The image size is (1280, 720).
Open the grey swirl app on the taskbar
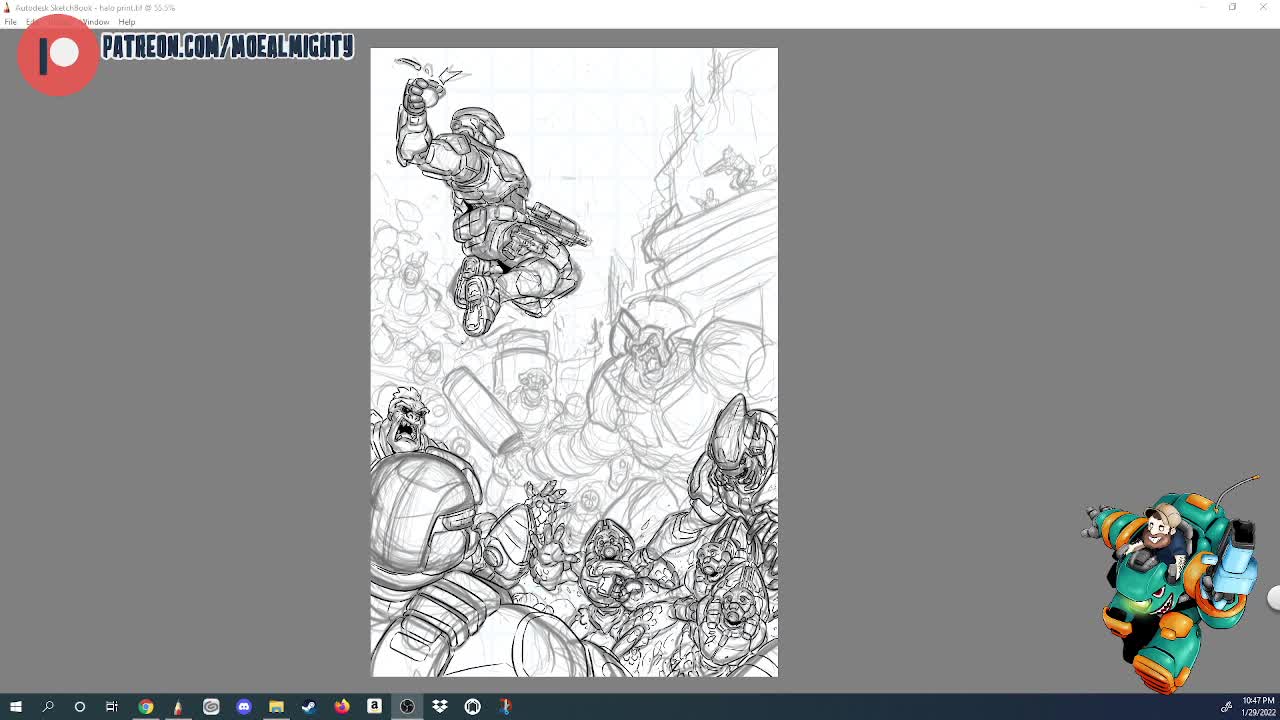click(211, 707)
